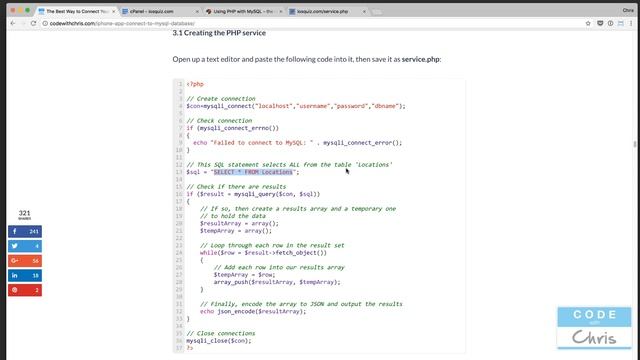Screen dimensions: 640x360
Task: Click the '// Check connection' comment
Action: 219,121
